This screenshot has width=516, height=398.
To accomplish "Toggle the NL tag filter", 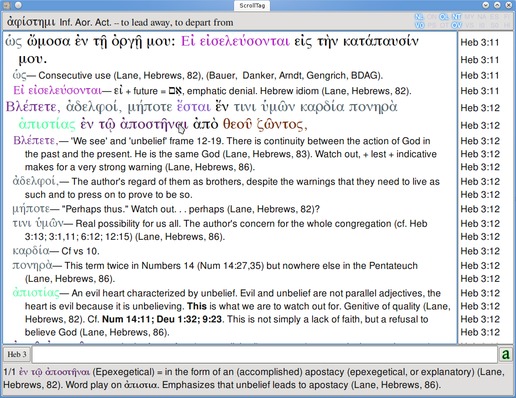I will (x=419, y=16).
